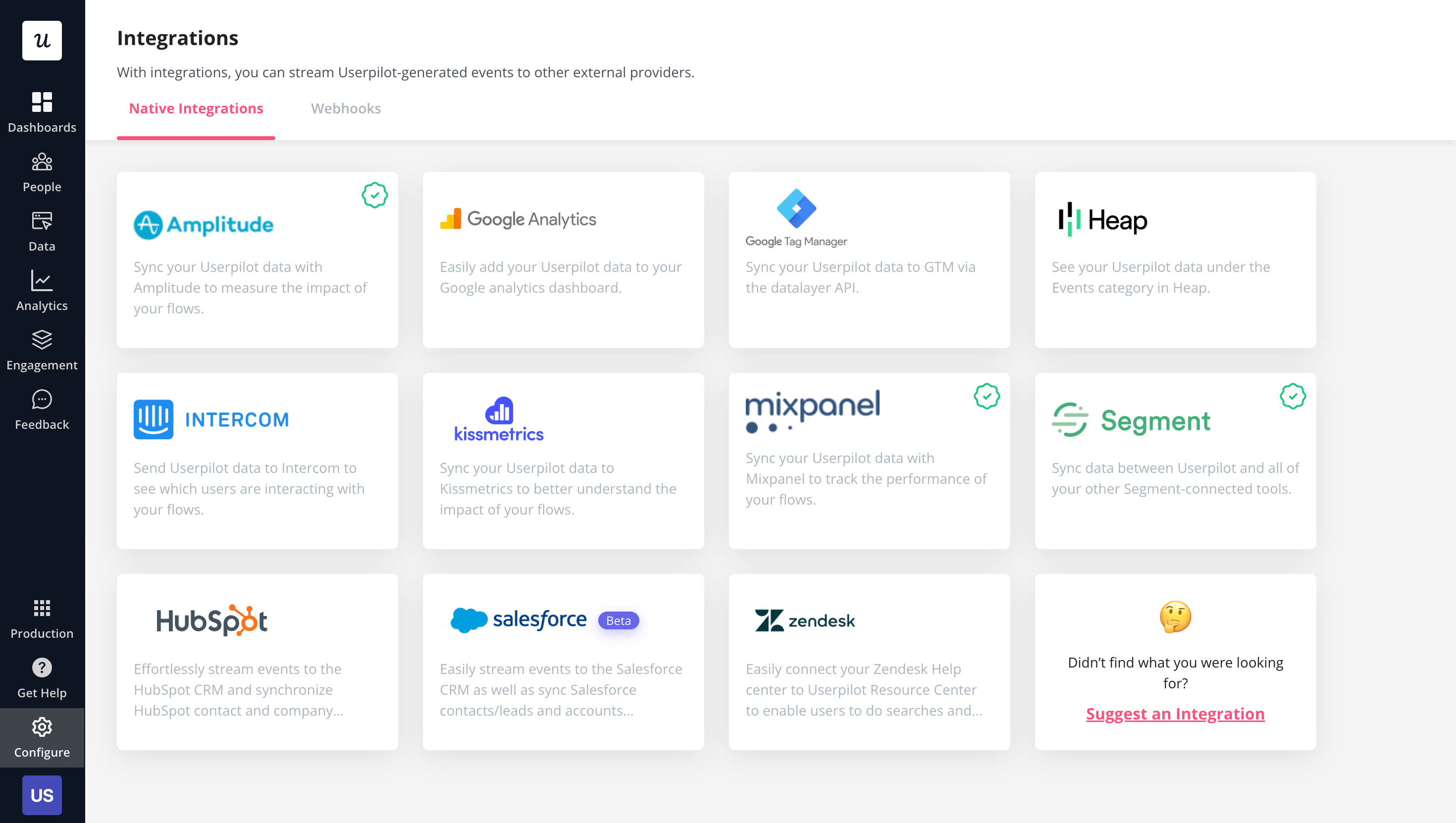Click the user avatar button bottom-left

click(x=41, y=795)
